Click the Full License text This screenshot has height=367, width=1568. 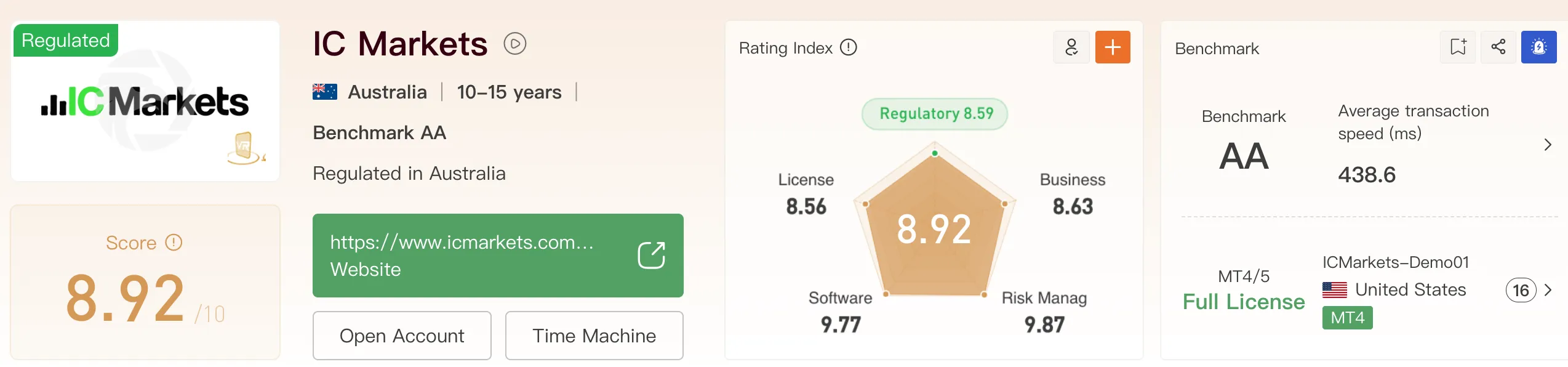point(1244,302)
